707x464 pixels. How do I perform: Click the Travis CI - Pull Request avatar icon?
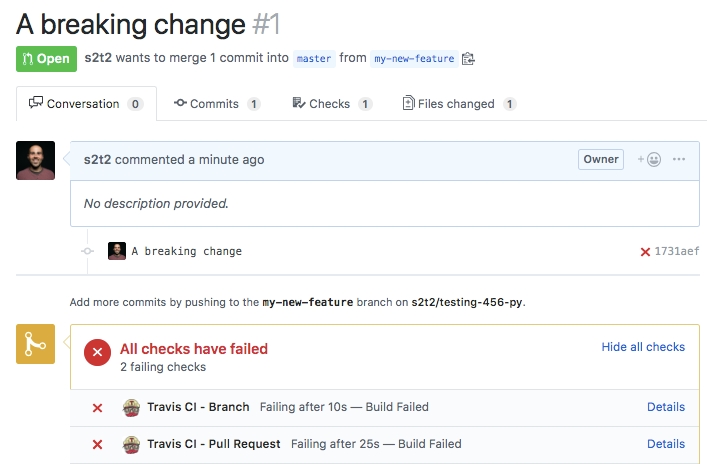click(130, 444)
